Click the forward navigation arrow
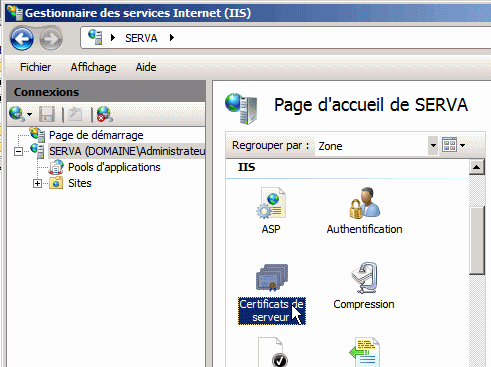This screenshot has width=491, height=367. click(x=51, y=39)
